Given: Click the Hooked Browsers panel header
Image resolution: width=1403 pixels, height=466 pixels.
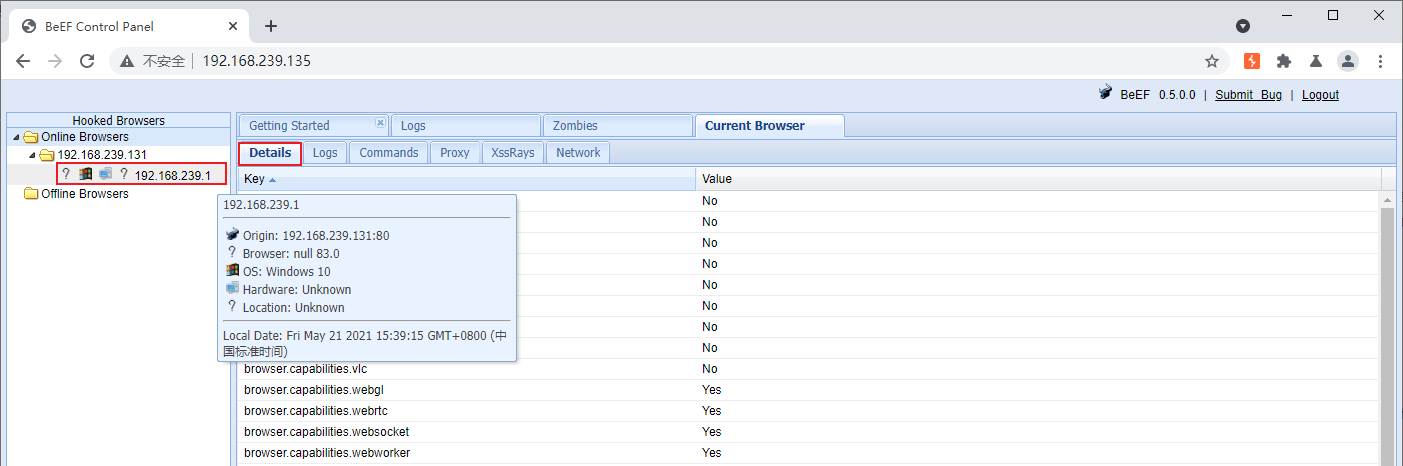Looking at the screenshot, I should click(x=118, y=121).
